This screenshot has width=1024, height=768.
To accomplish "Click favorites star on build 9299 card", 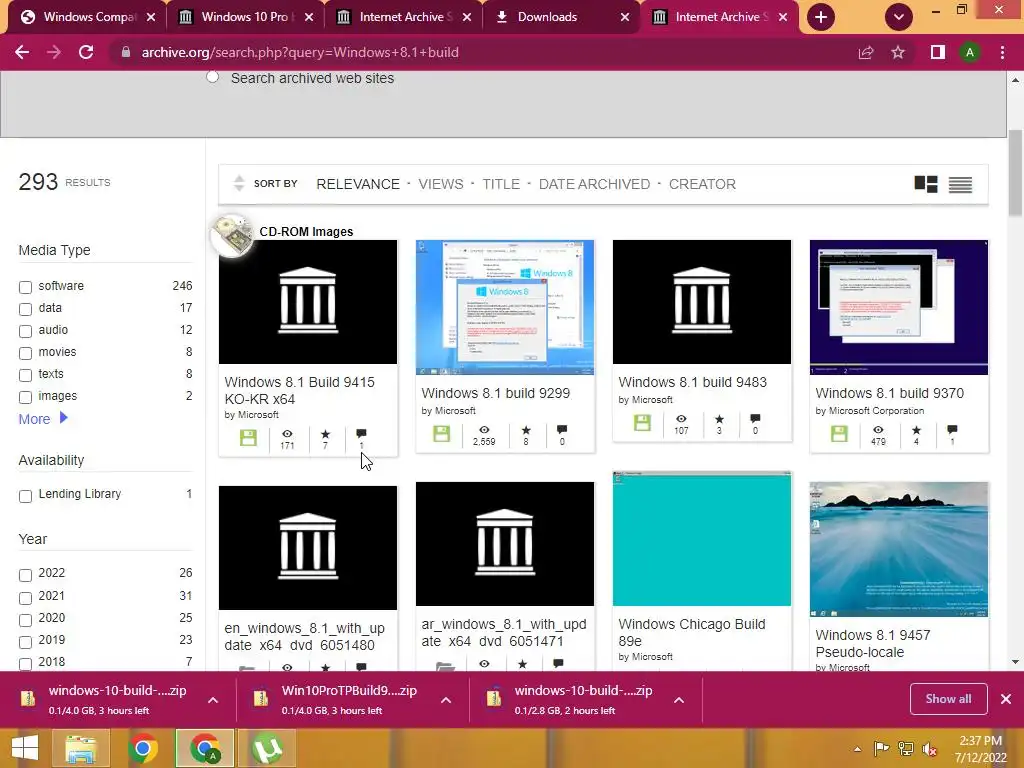I will (x=526, y=430).
